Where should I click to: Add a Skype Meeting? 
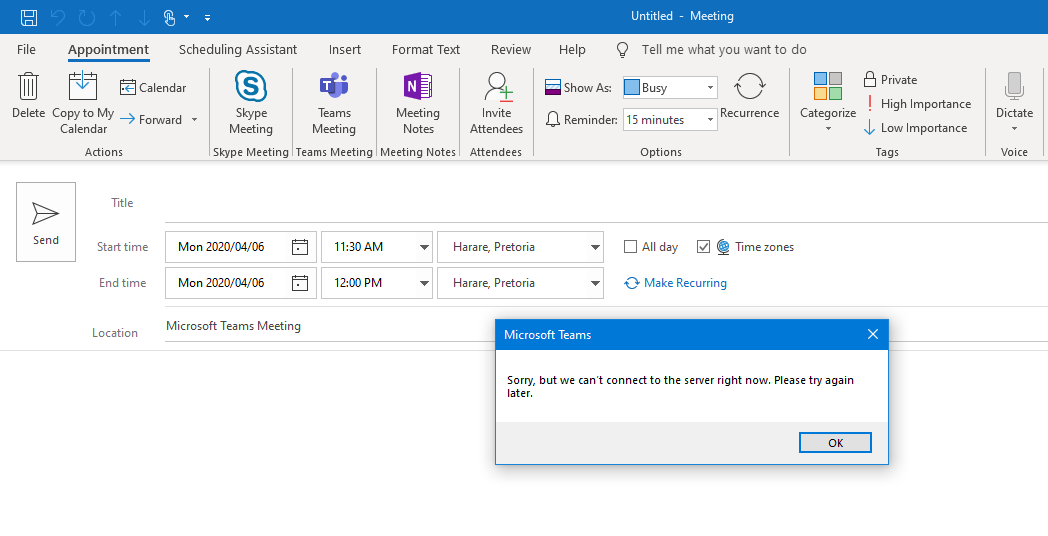(x=251, y=103)
